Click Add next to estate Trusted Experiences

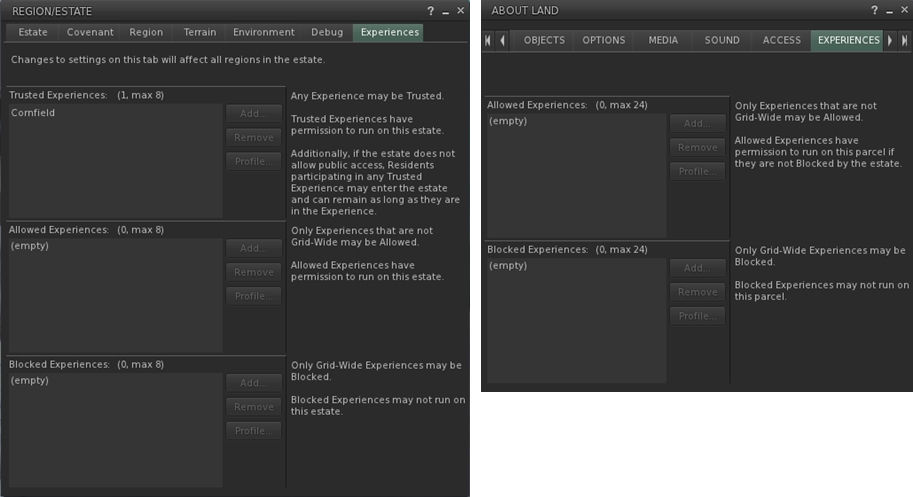coord(254,114)
